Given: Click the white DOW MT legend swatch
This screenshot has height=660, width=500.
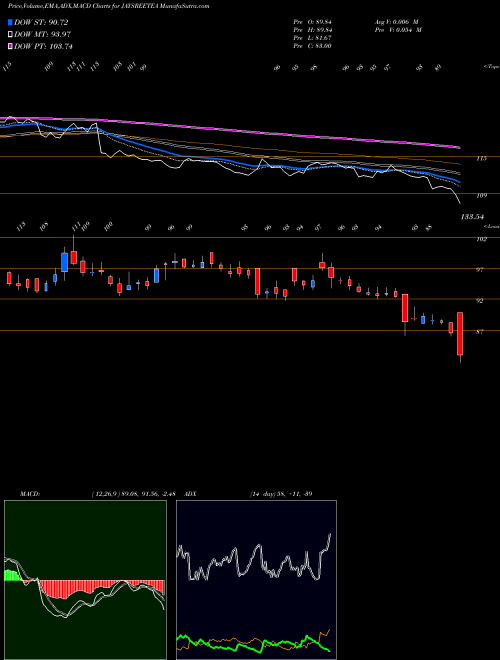Looking at the screenshot, I should (x=10, y=35).
